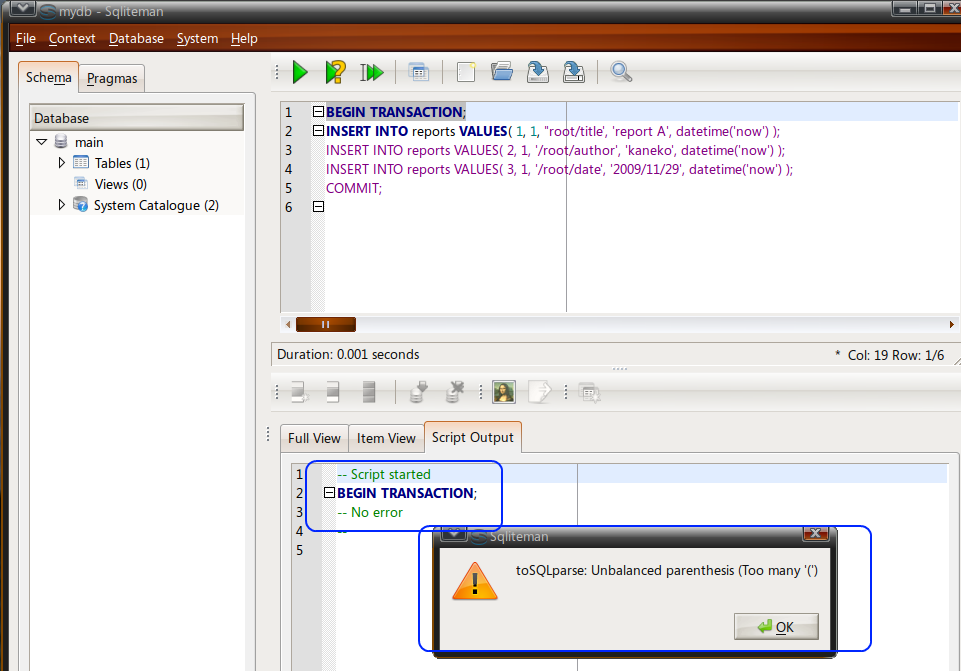Click the duplicate row icon in the results toolbar
Screen dimensions: 961x671
click(x=333, y=392)
